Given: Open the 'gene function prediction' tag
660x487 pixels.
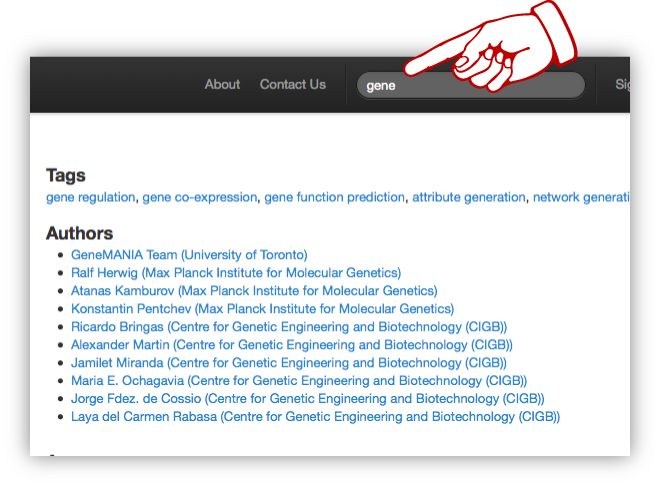Looking at the screenshot, I should click(334, 198).
